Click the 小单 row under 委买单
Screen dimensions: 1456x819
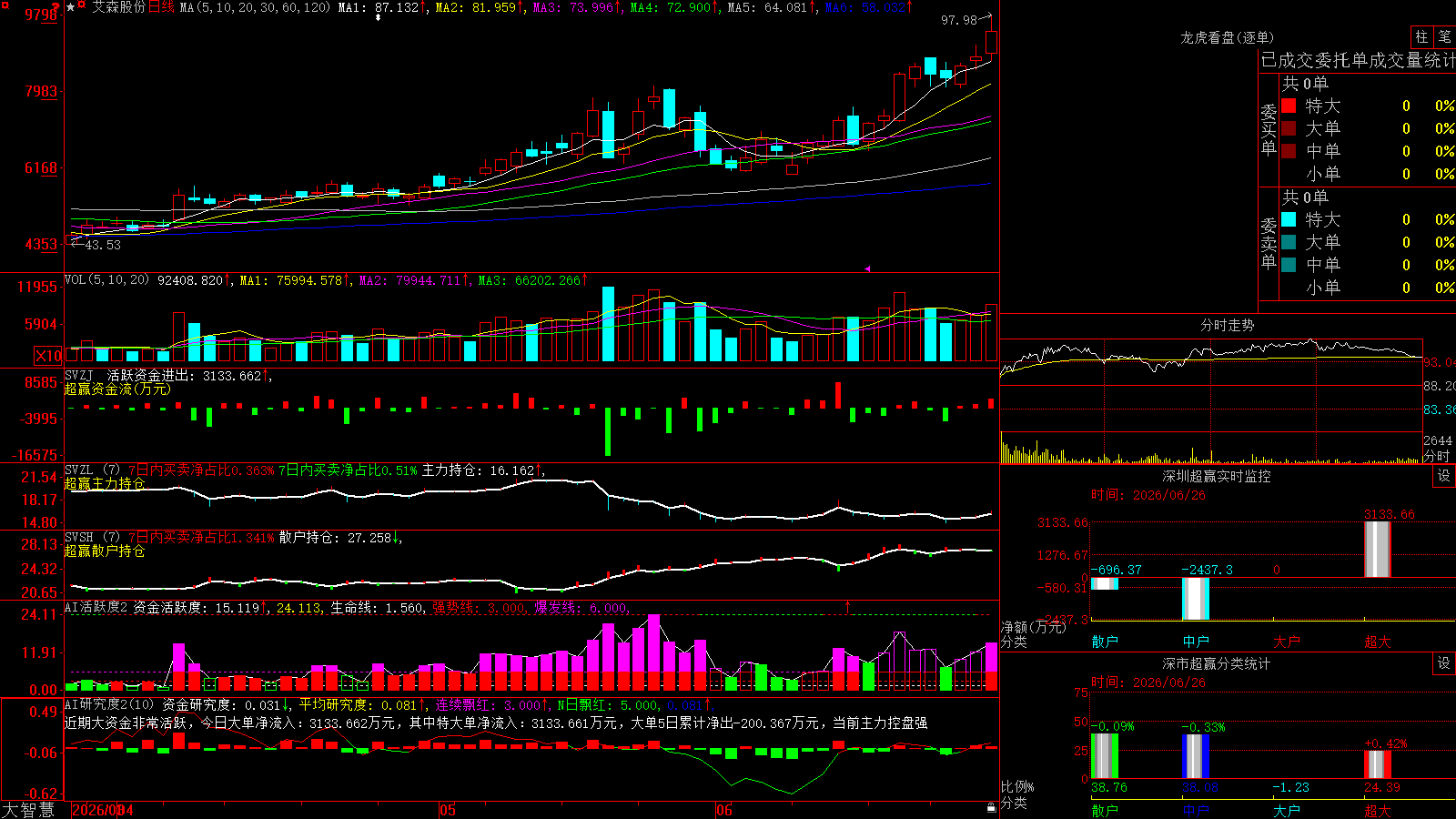(1368, 174)
